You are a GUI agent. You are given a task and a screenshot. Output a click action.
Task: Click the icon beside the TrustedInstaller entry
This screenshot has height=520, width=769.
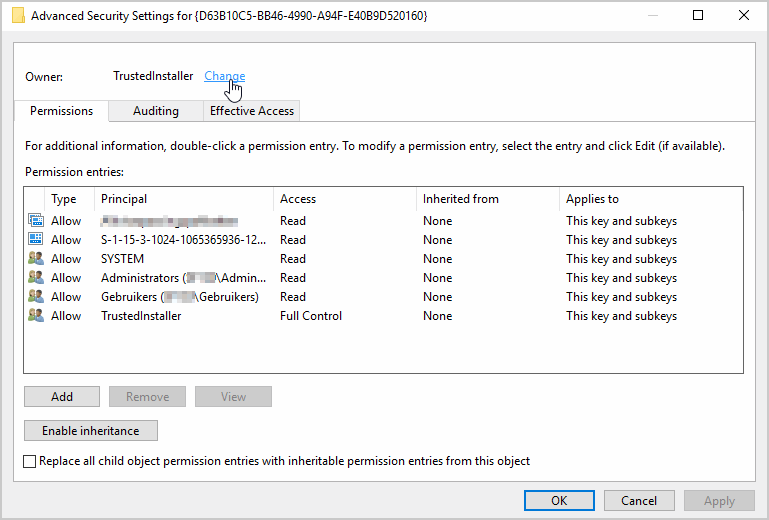36,316
